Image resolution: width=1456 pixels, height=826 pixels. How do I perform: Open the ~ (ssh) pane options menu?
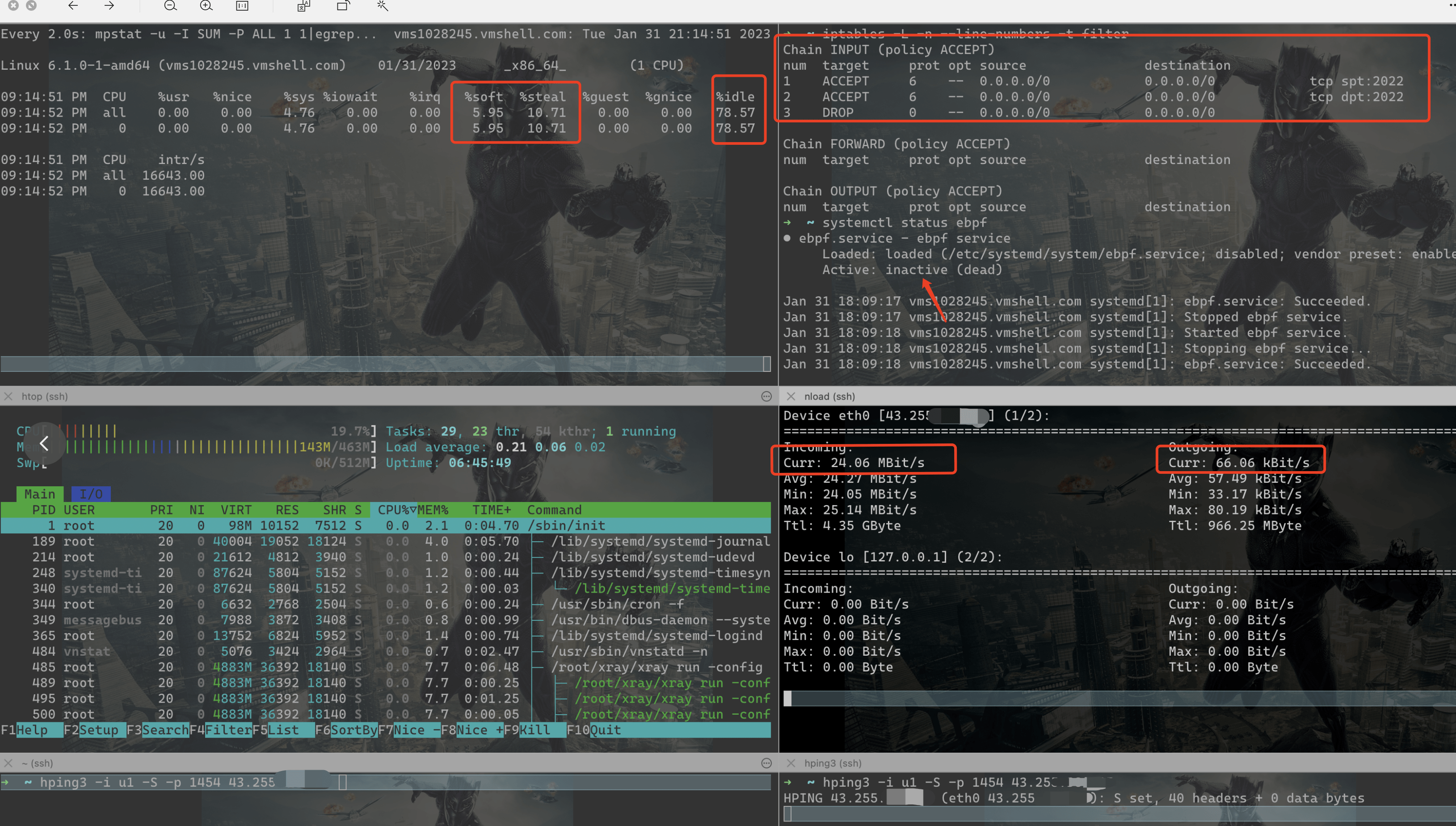[766, 763]
